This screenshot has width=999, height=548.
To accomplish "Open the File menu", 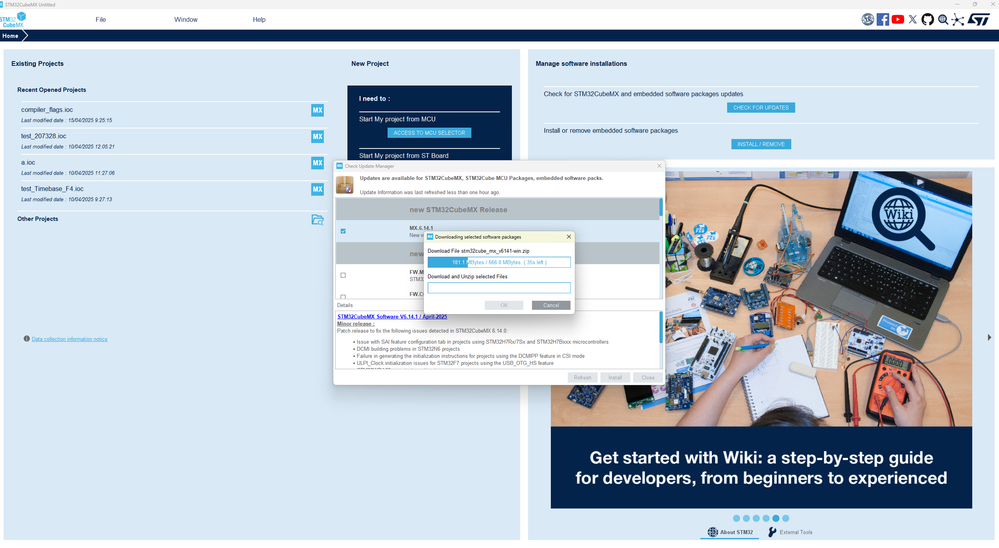I will pos(101,20).
